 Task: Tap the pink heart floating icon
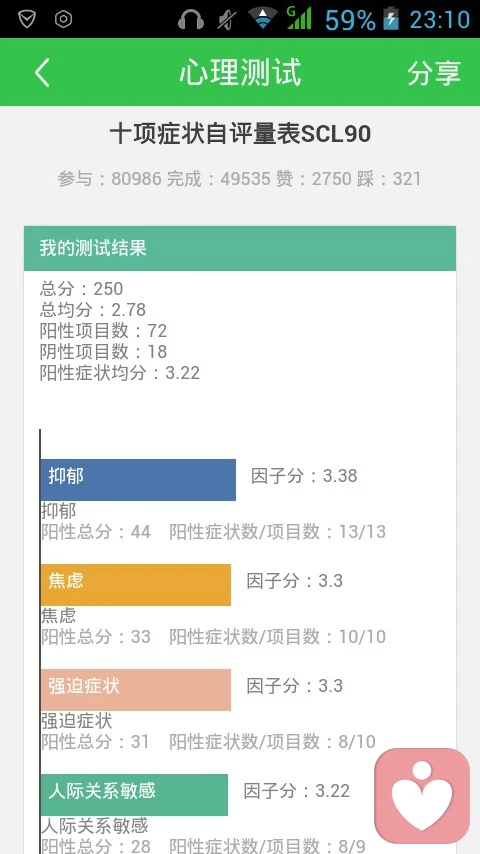point(422,796)
